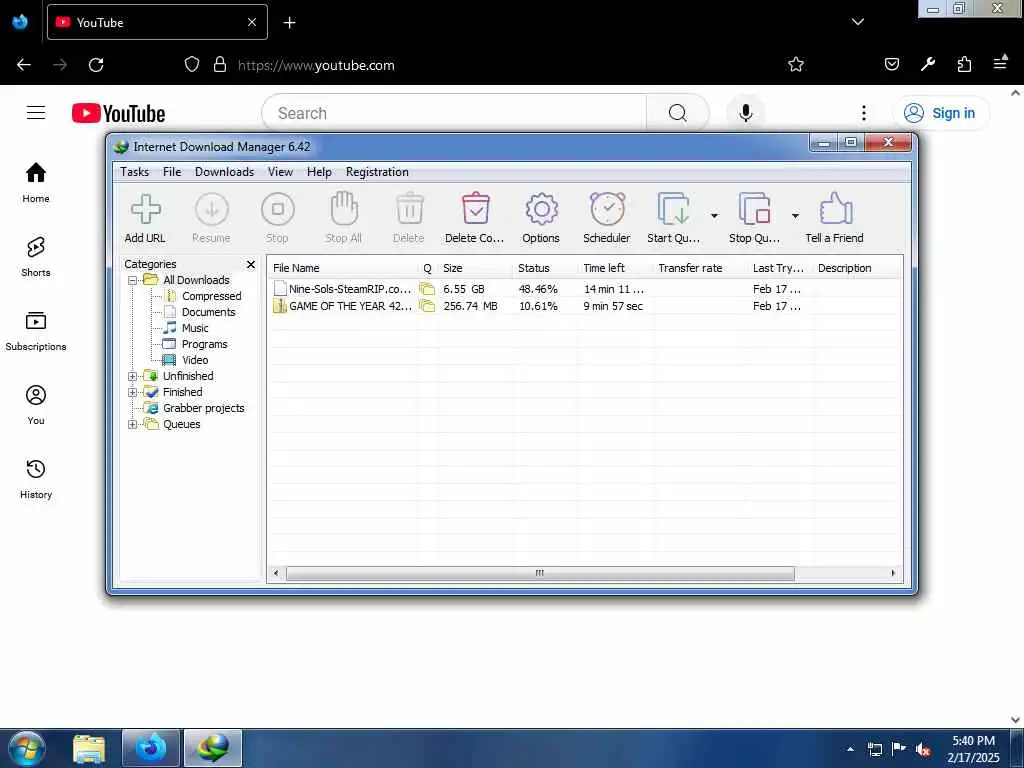The width and height of the screenshot is (1024, 768).
Task: Expand the Queues category node
Action: click(x=133, y=424)
